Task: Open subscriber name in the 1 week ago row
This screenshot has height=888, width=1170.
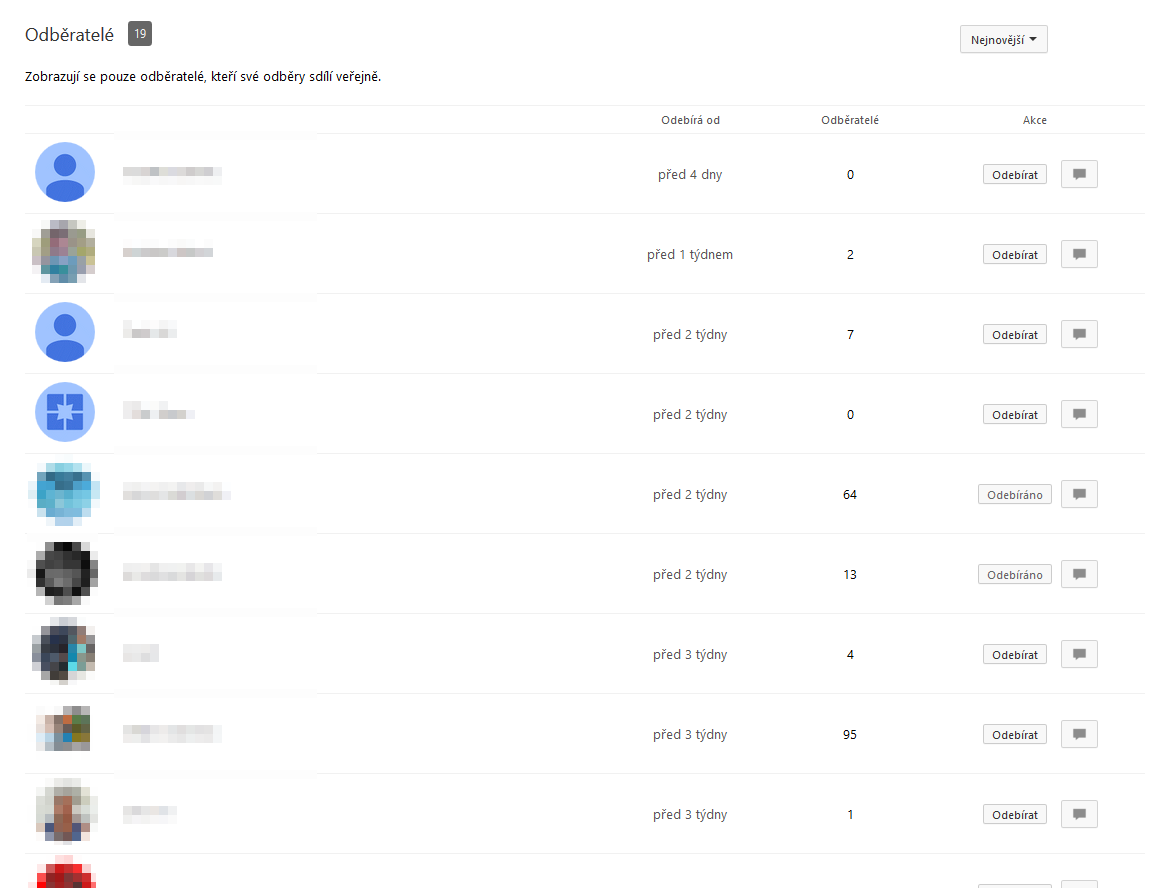Action: click(168, 252)
